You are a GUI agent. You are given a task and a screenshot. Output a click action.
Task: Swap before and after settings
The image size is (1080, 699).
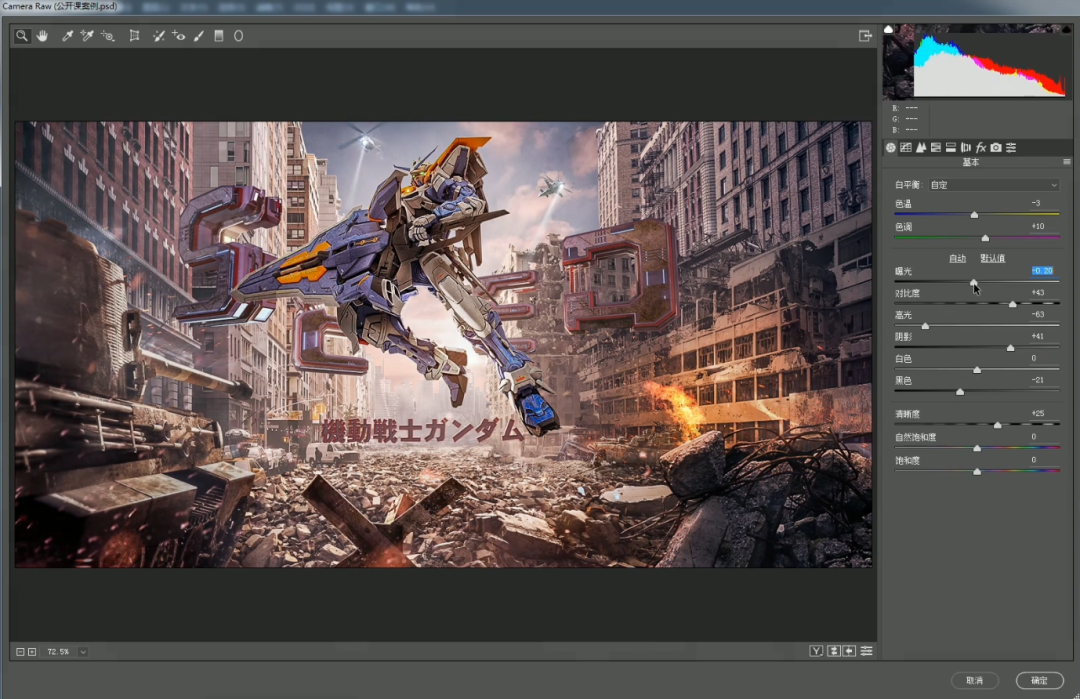[833, 651]
